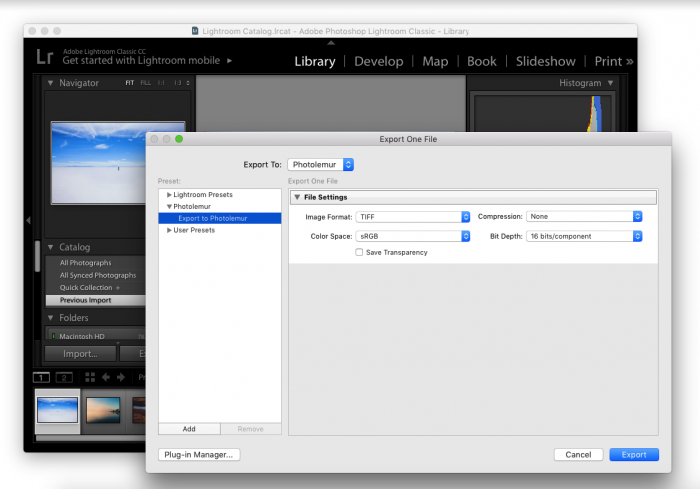Click the Import button in Lightroom
Image resolution: width=700 pixels, height=489 pixels.
click(x=80, y=354)
